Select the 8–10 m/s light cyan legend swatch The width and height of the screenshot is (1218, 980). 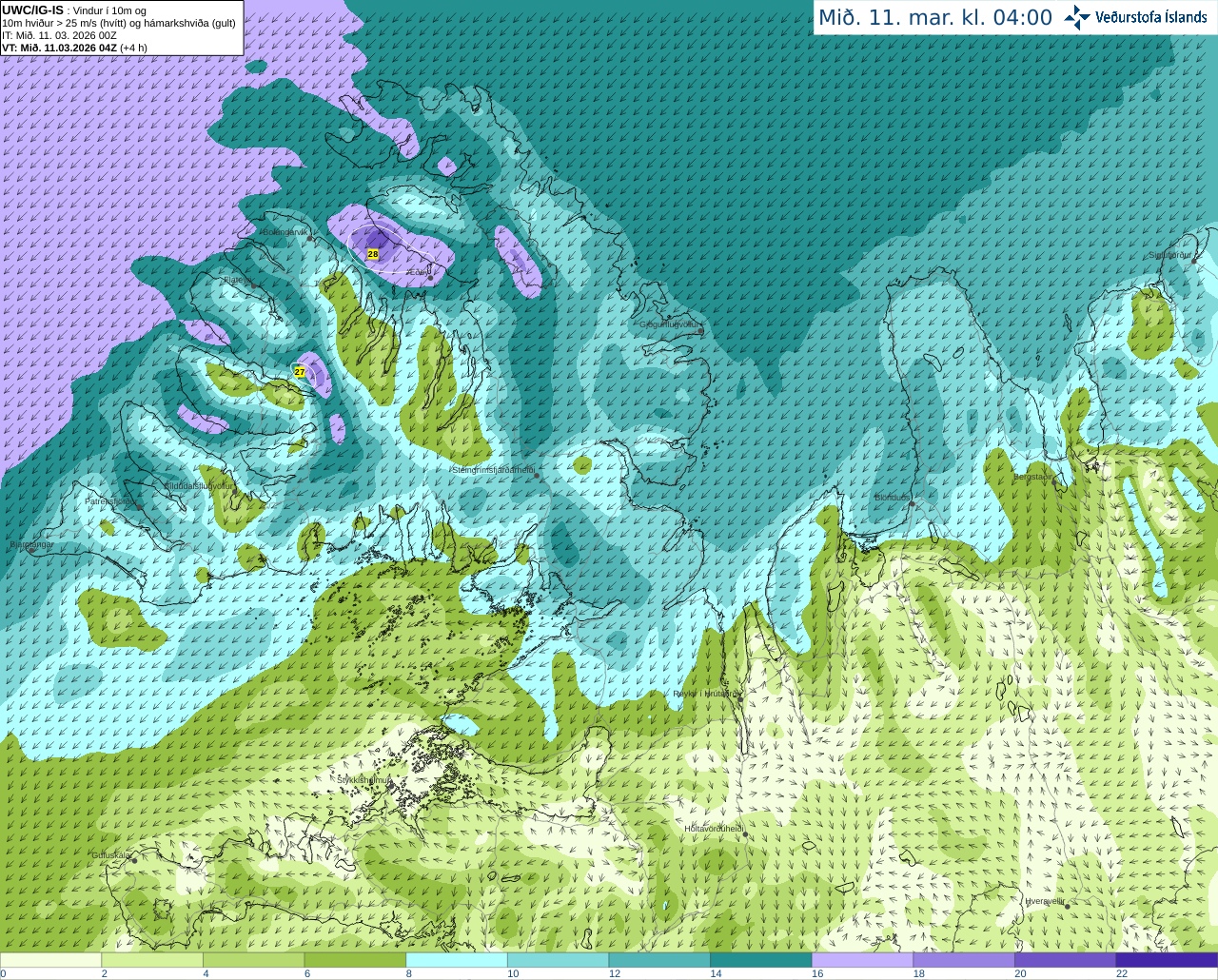(457, 960)
